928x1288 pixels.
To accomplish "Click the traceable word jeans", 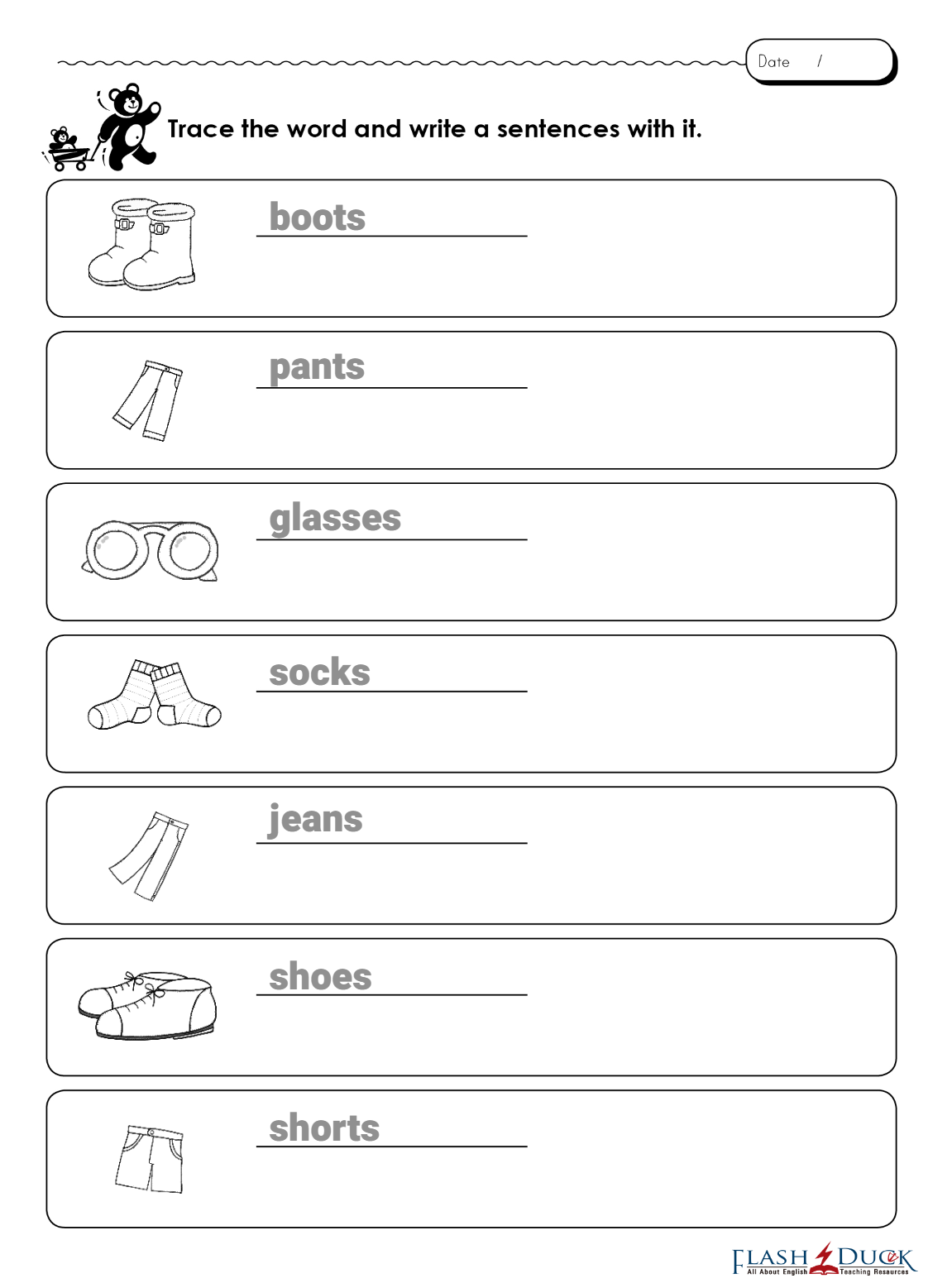I will pyautogui.click(x=315, y=820).
